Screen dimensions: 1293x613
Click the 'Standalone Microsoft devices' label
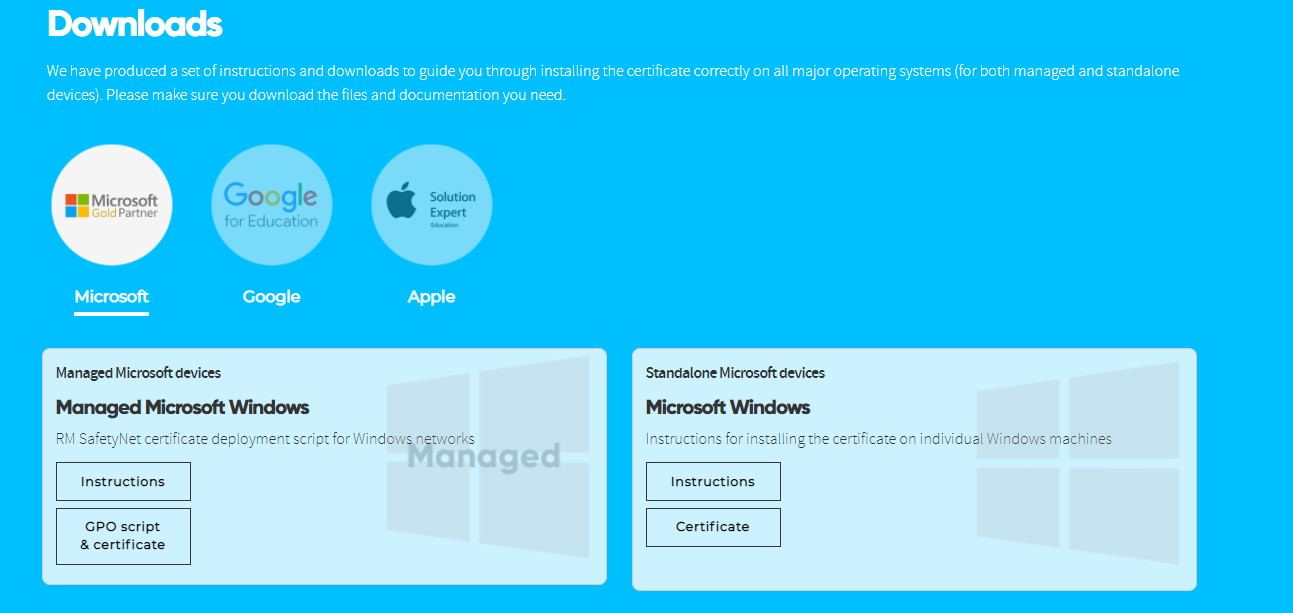735,373
